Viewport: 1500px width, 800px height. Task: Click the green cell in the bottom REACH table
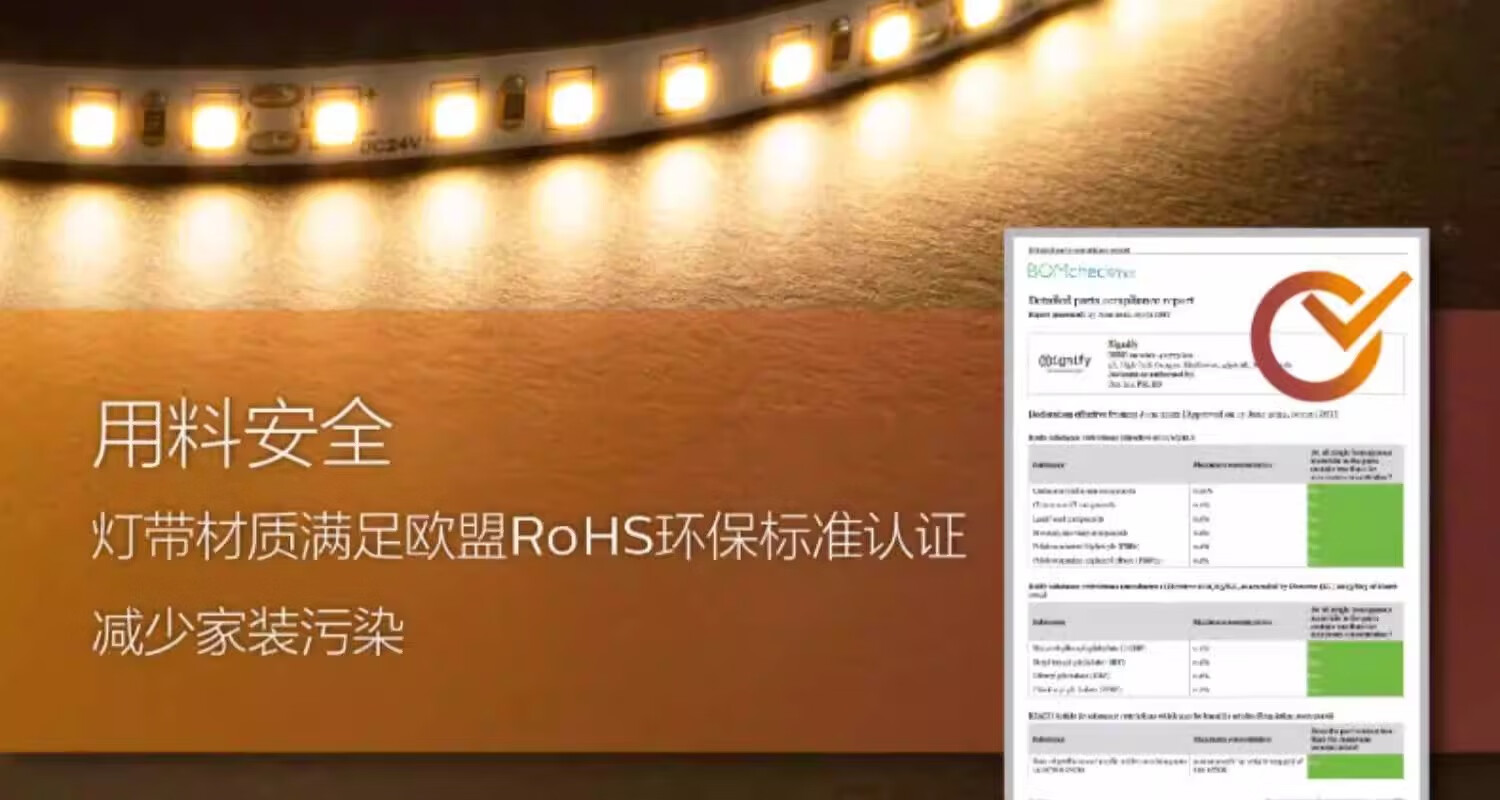[x=1354, y=765]
